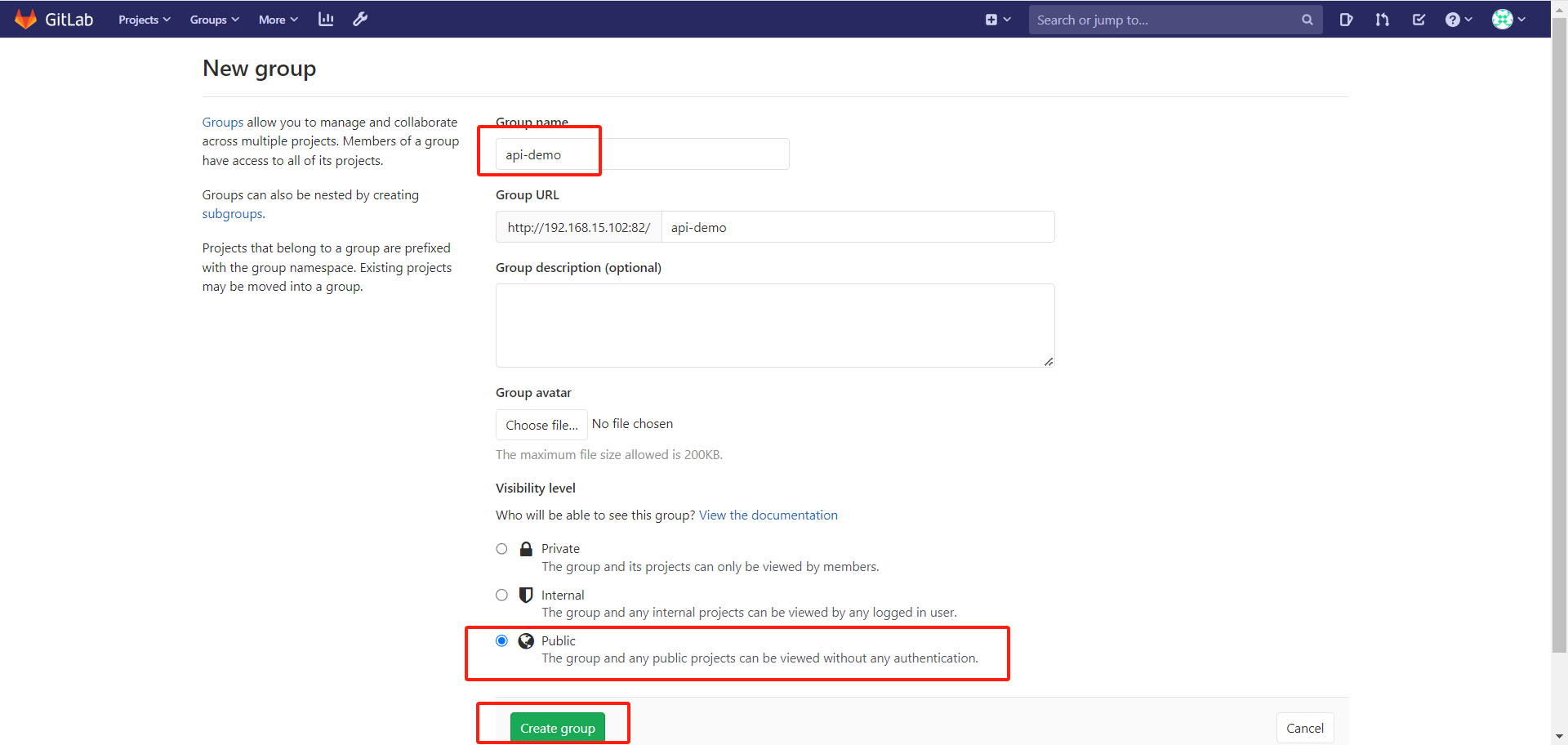Open the Help question mark menu
This screenshot has height=745, width=1568.
click(x=1459, y=19)
